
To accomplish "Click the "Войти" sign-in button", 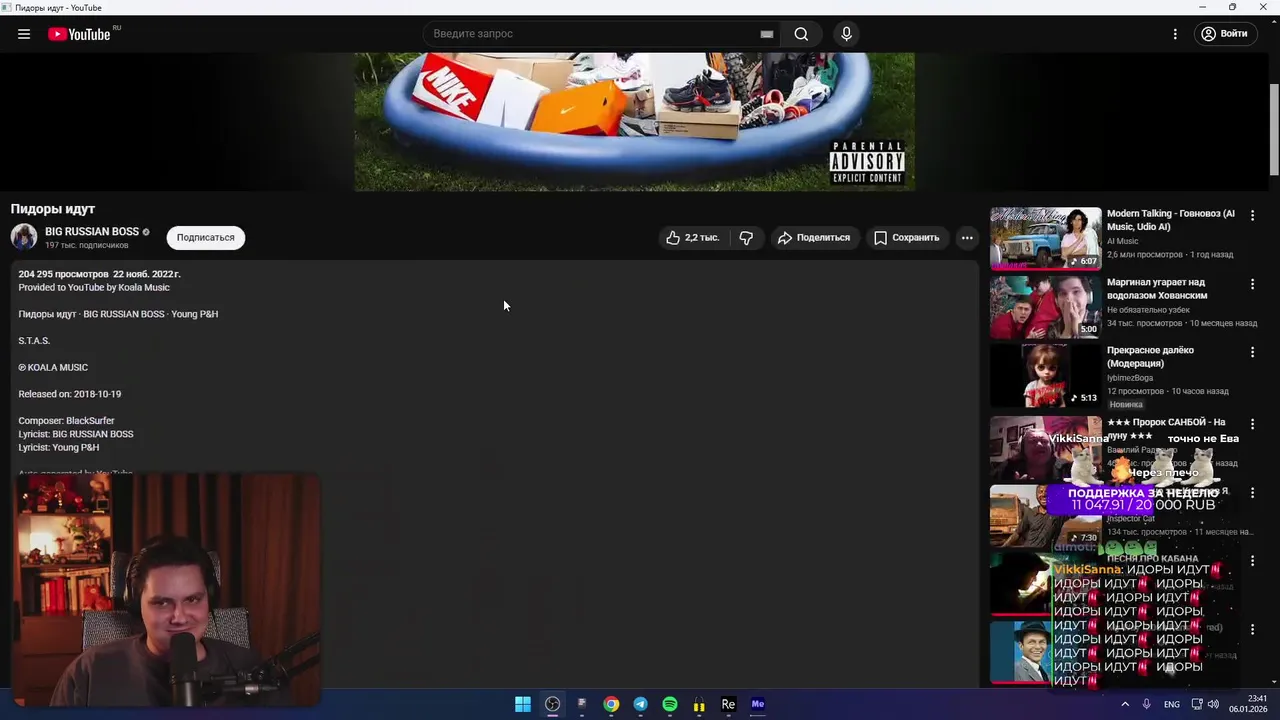I will [1225, 34].
